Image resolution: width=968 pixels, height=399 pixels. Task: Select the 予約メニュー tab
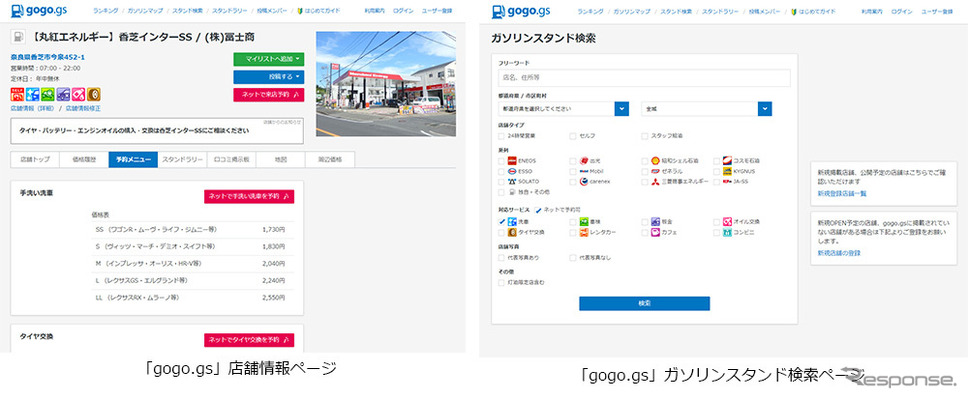point(133,159)
